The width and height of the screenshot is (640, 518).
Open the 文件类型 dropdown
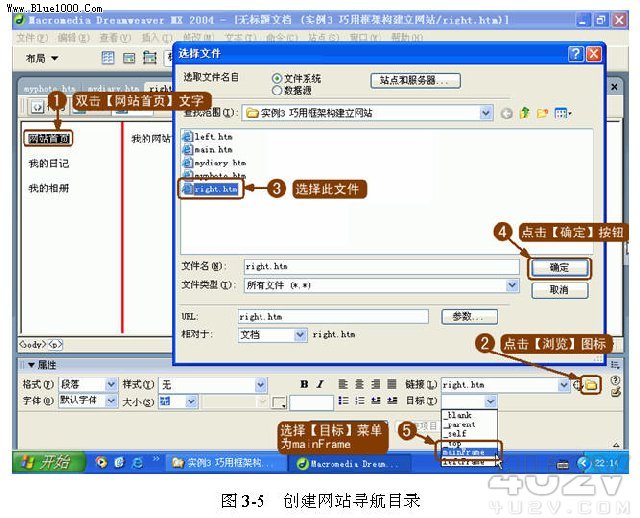(x=512, y=286)
